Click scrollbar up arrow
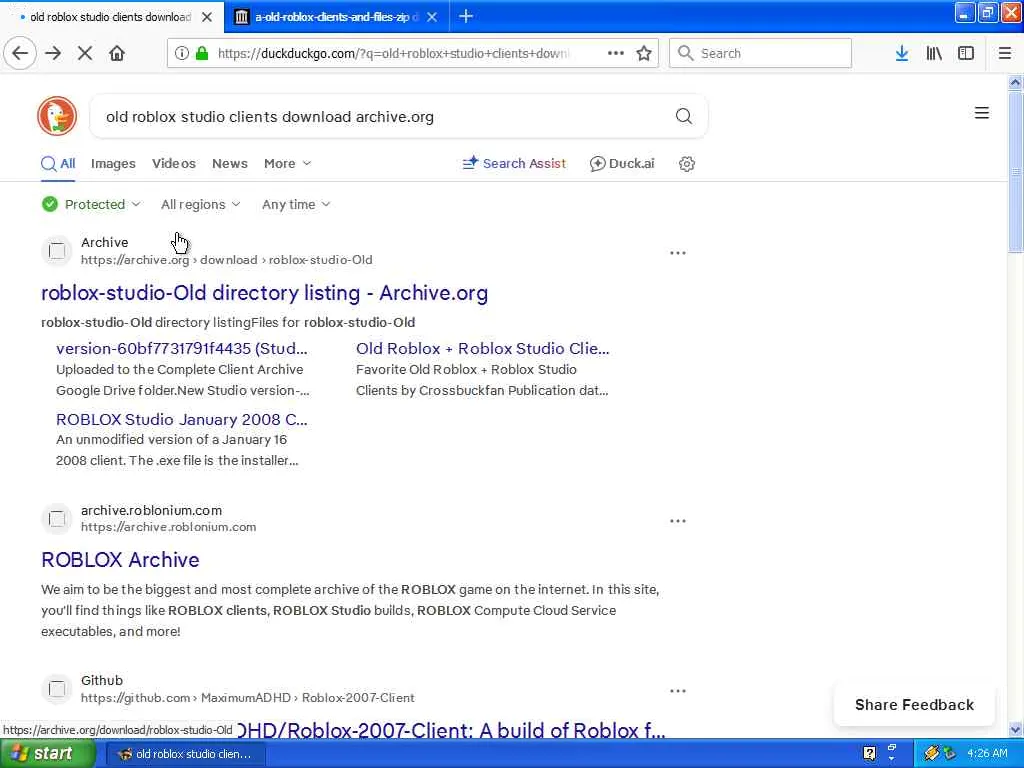 pyautogui.click(x=1016, y=82)
